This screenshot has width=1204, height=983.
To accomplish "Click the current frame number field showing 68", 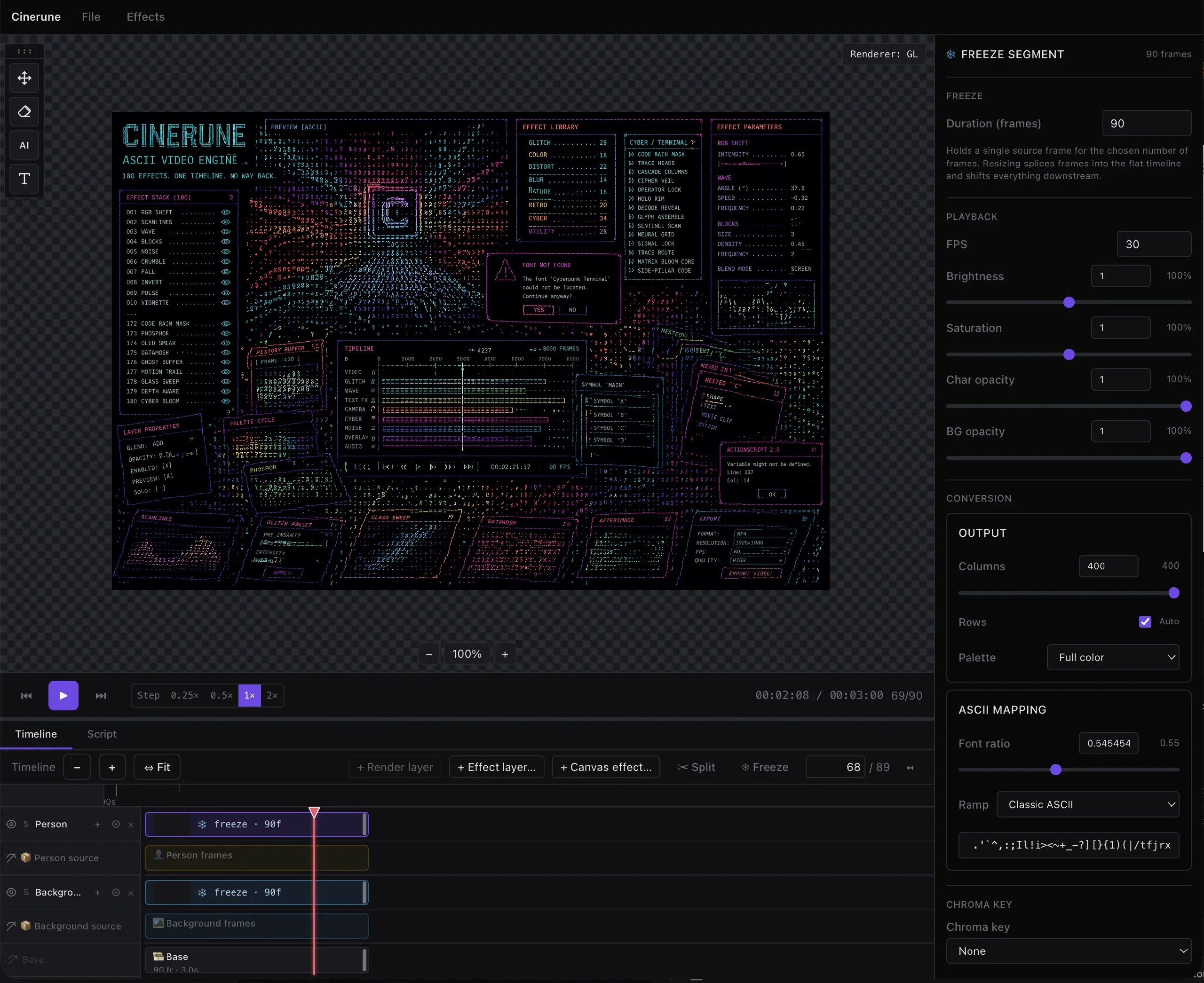I will coord(835,767).
